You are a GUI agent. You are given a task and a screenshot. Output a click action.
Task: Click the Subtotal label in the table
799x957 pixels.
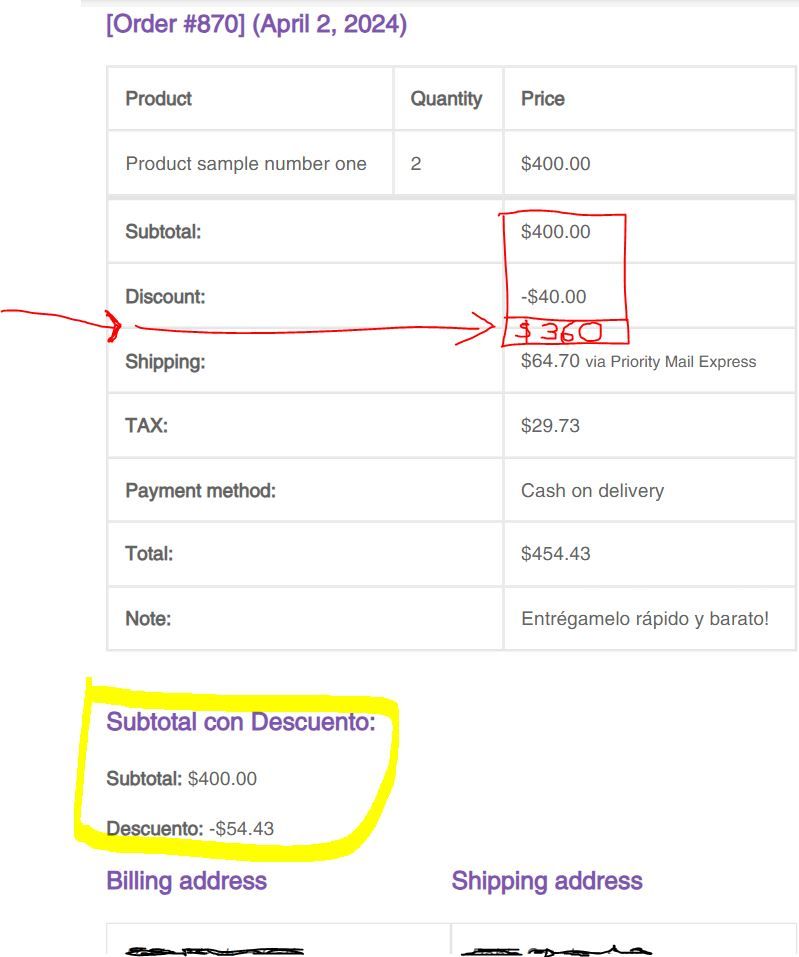tap(163, 232)
